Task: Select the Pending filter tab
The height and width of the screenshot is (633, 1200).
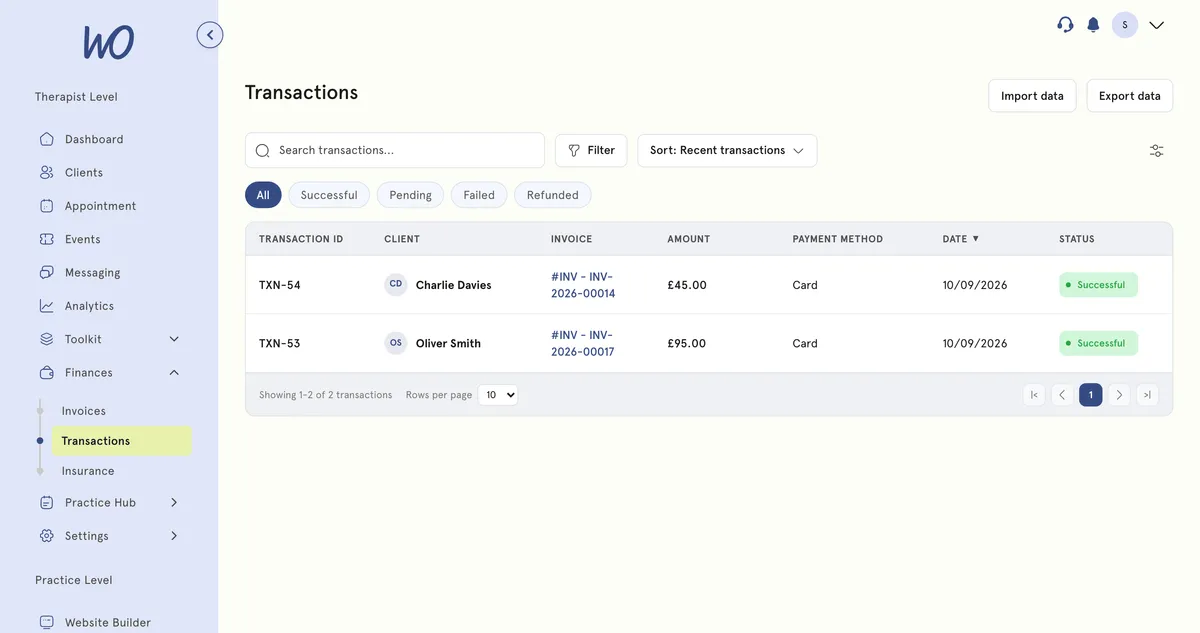Action: coord(410,195)
